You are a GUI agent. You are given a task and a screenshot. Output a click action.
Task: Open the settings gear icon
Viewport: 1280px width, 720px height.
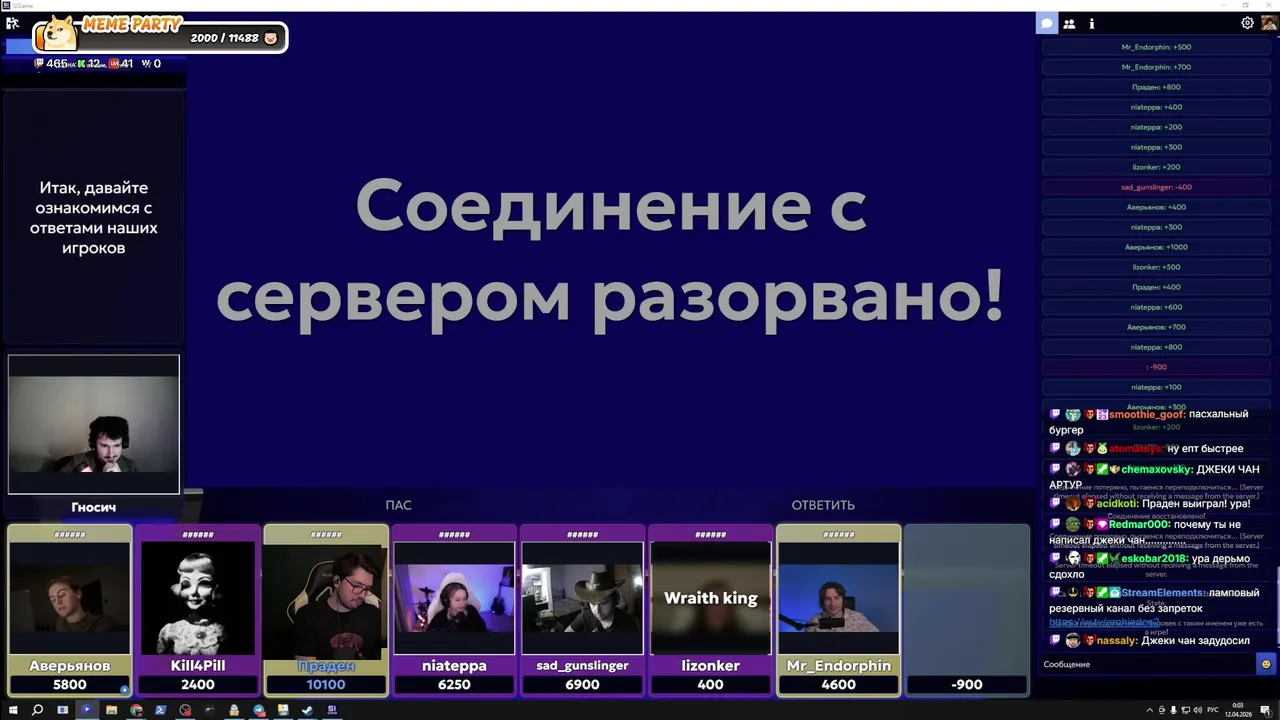click(x=1247, y=23)
